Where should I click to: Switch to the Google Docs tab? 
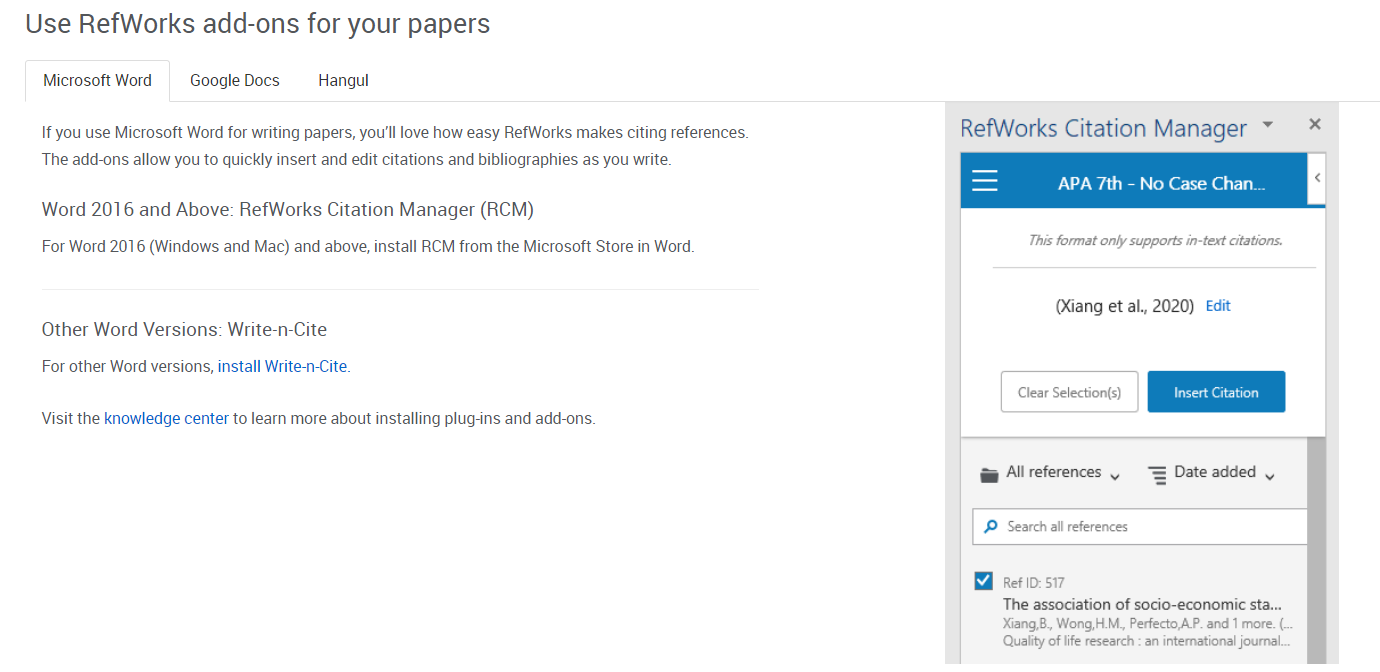coord(235,80)
